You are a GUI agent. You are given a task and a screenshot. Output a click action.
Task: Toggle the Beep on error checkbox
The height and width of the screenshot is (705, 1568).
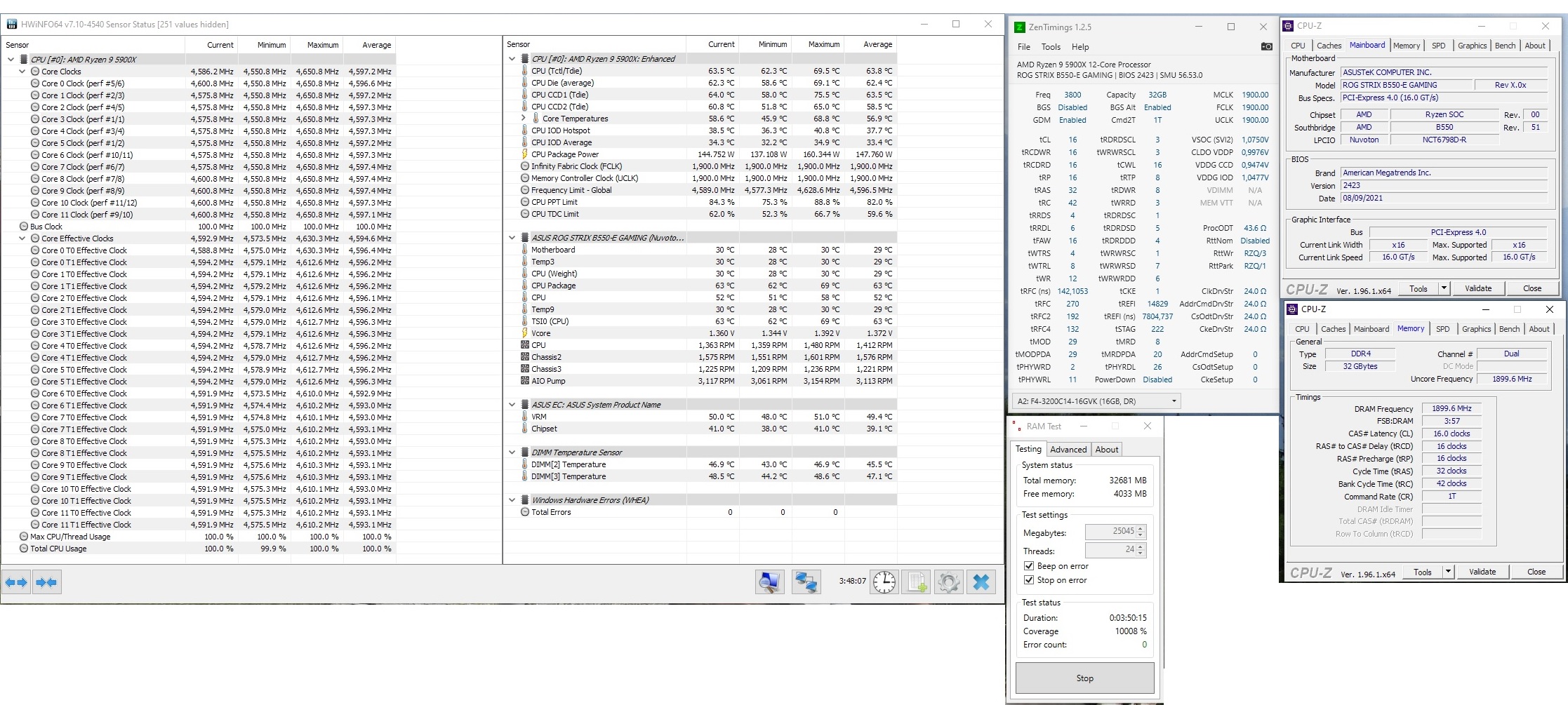pyautogui.click(x=1029, y=566)
